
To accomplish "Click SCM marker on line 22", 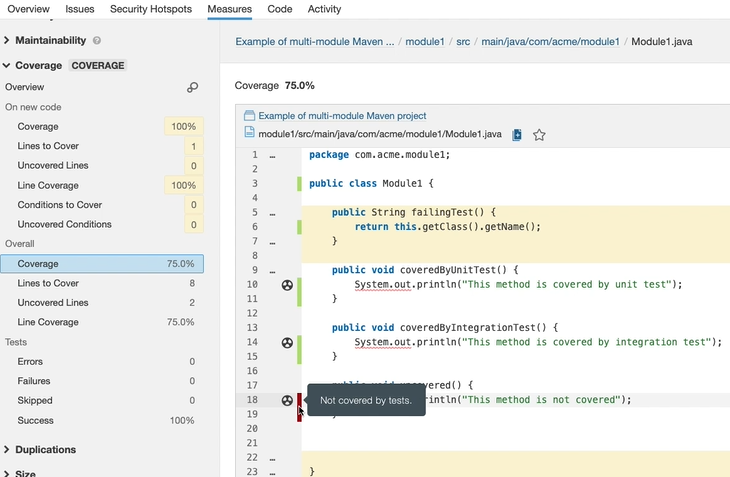I will pos(272,459).
